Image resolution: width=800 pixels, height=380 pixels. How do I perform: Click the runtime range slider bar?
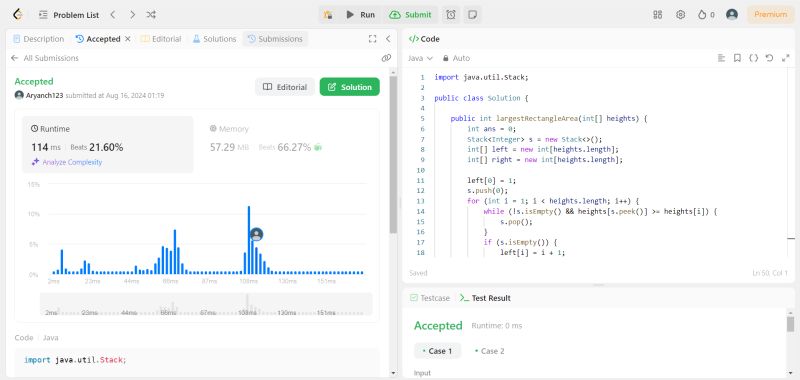click(x=206, y=304)
